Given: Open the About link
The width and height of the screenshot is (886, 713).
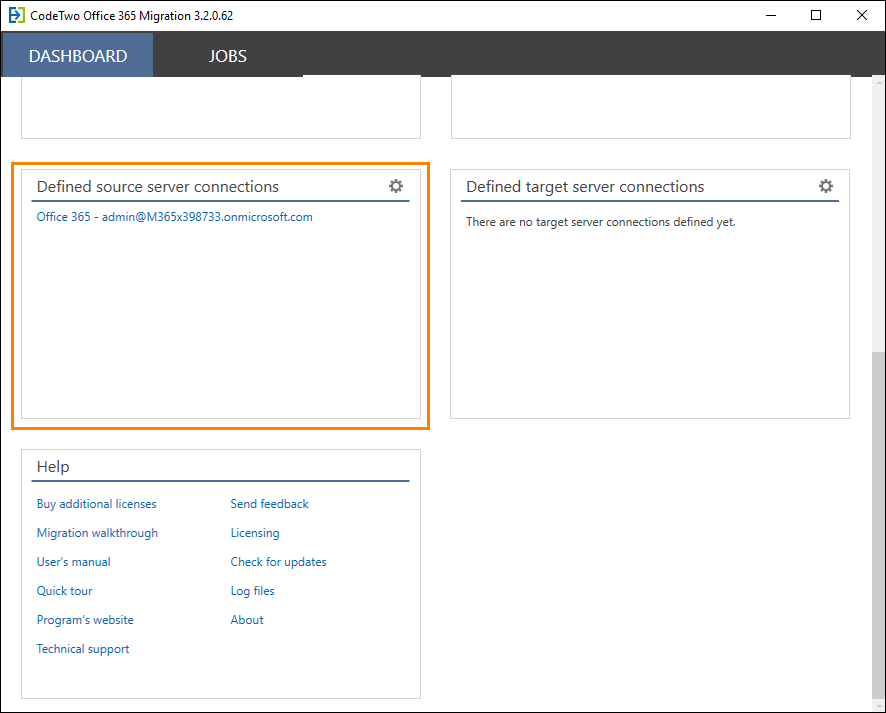Looking at the screenshot, I should pyautogui.click(x=247, y=620).
